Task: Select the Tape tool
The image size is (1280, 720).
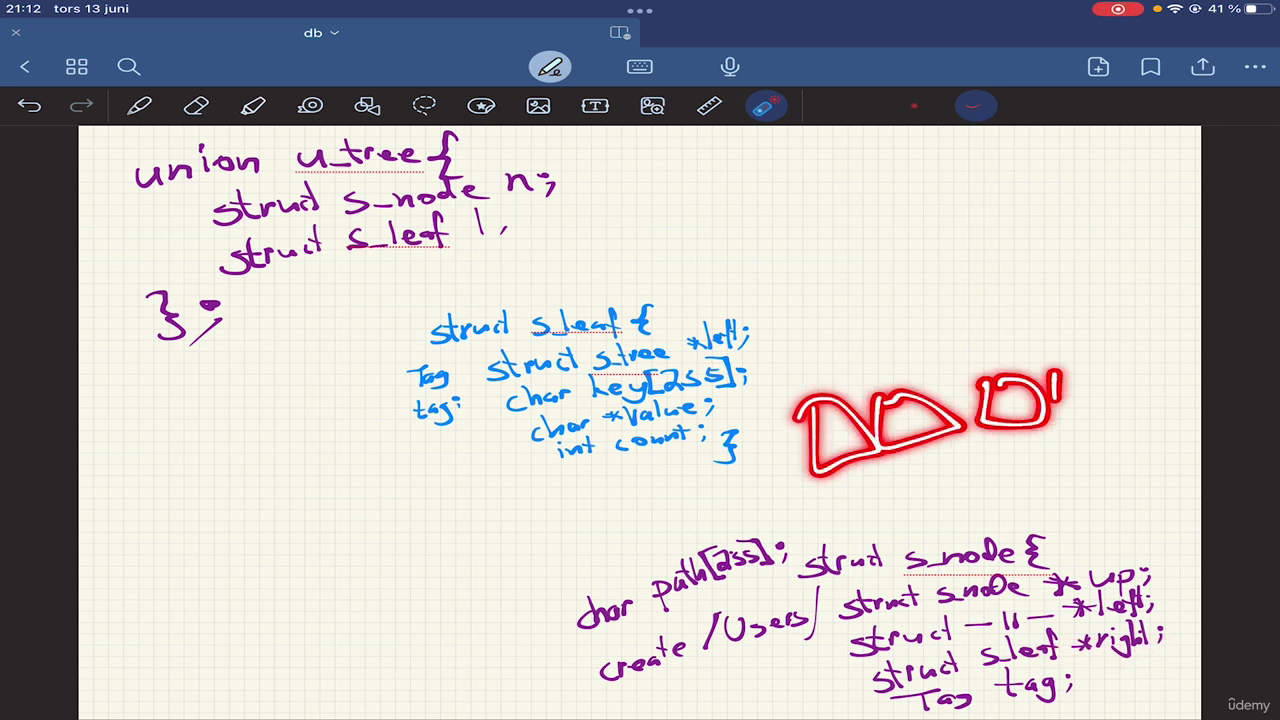Action: (310, 106)
